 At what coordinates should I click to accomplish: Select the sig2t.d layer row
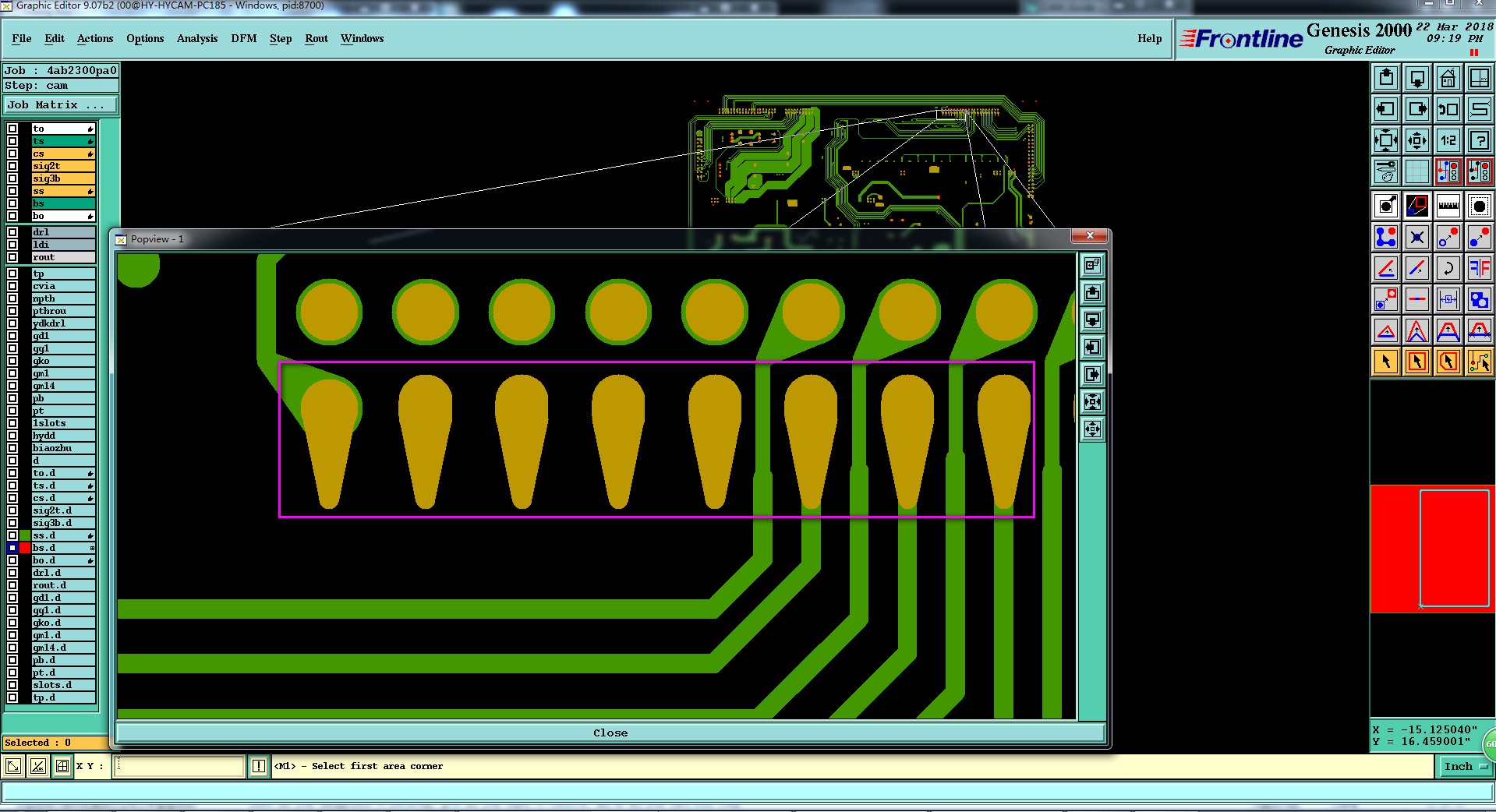[x=63, y=510]
